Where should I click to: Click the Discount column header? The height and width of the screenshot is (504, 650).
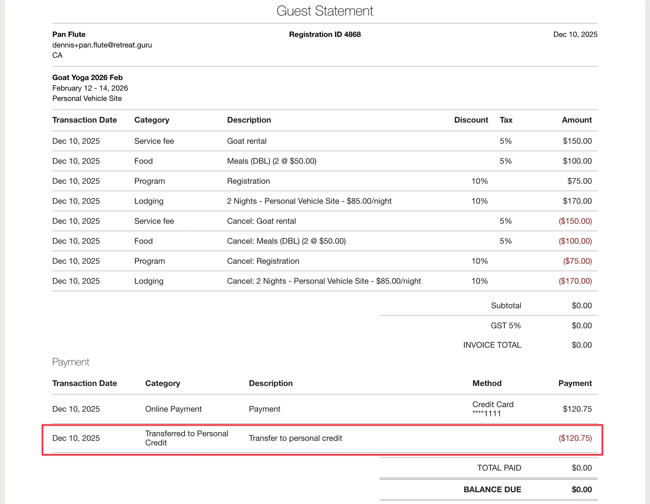click(x=470, y=120)
